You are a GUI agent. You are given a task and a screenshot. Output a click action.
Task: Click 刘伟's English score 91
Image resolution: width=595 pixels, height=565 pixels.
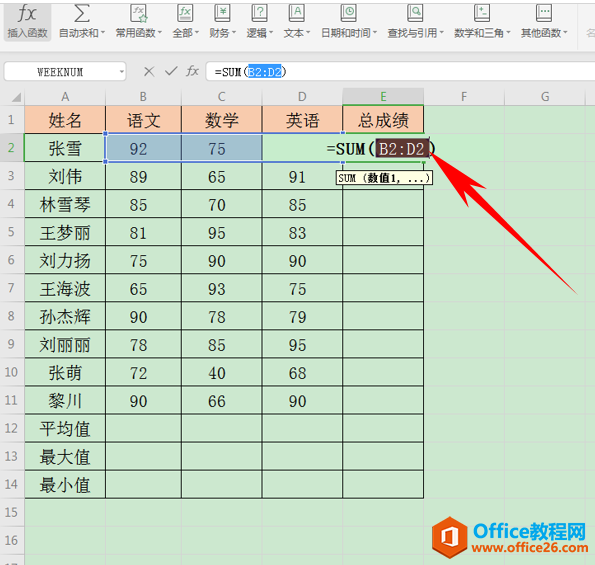coord(302,176)
